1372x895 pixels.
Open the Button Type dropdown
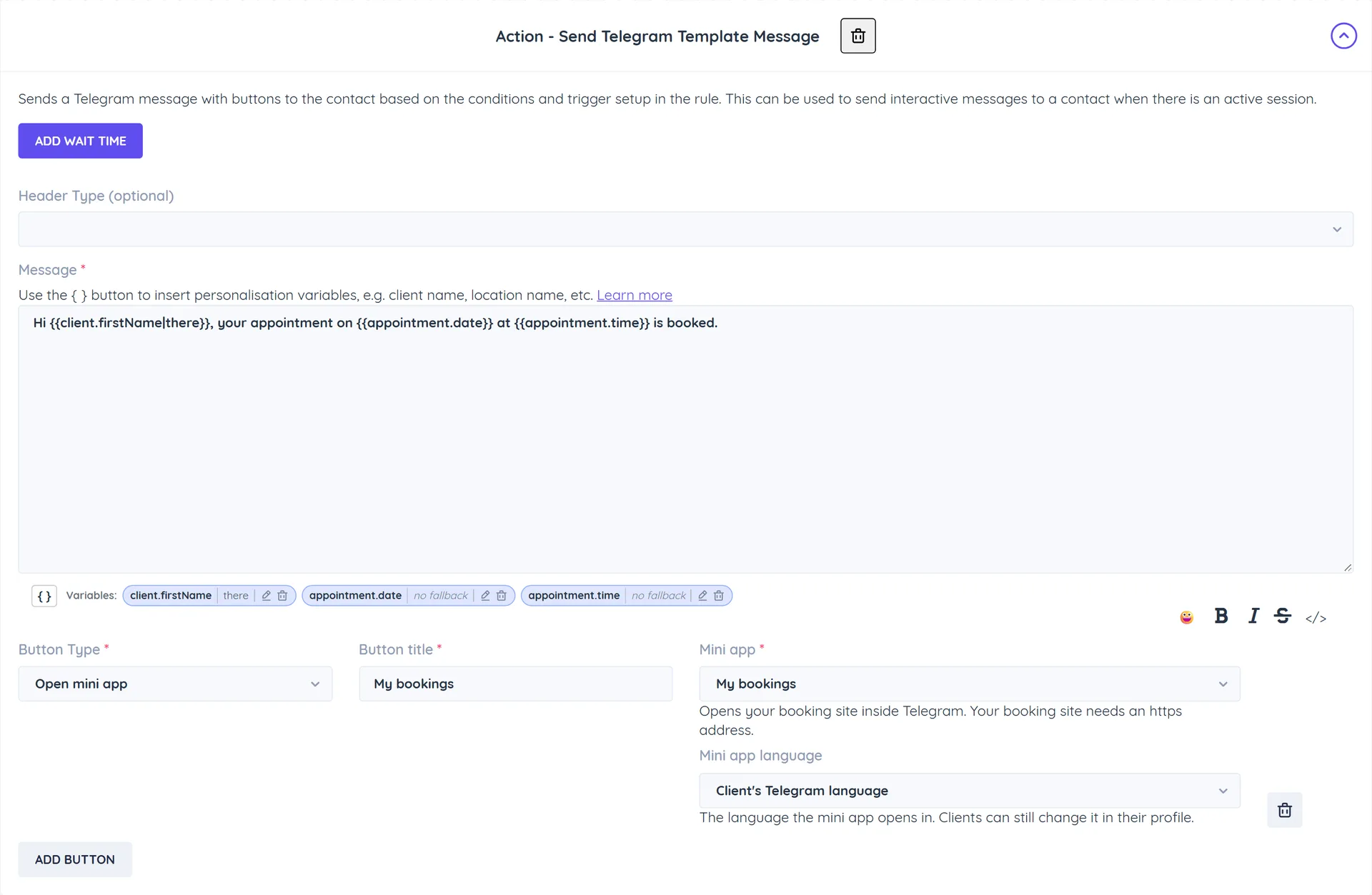[x=175, y=684]
